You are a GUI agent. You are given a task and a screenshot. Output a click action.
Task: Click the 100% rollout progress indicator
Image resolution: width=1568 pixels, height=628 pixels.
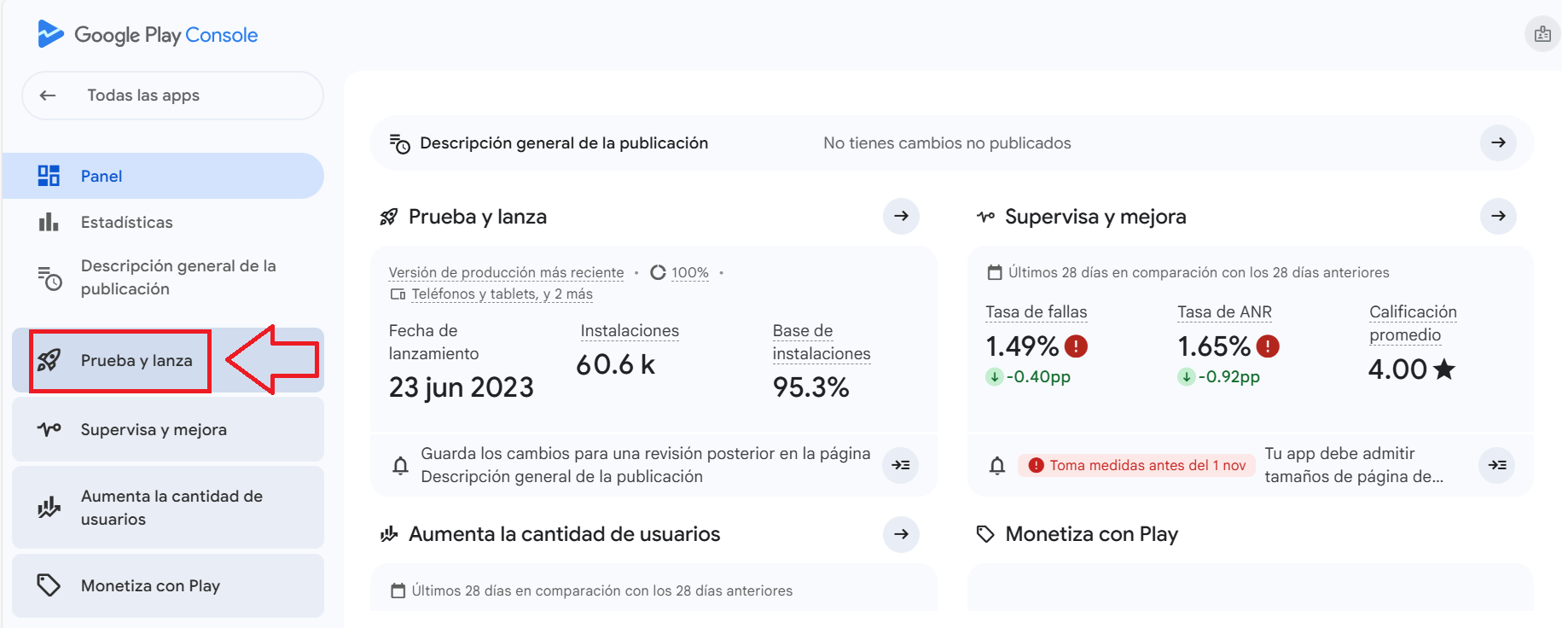[681, 272]
